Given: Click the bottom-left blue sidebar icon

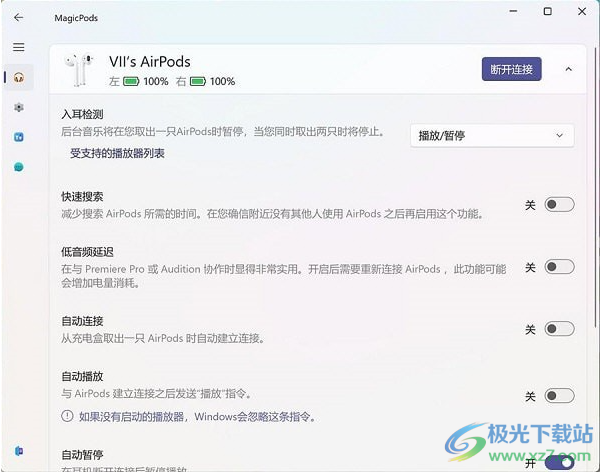Looking at the screenshot, I should [x=18, y=452].
